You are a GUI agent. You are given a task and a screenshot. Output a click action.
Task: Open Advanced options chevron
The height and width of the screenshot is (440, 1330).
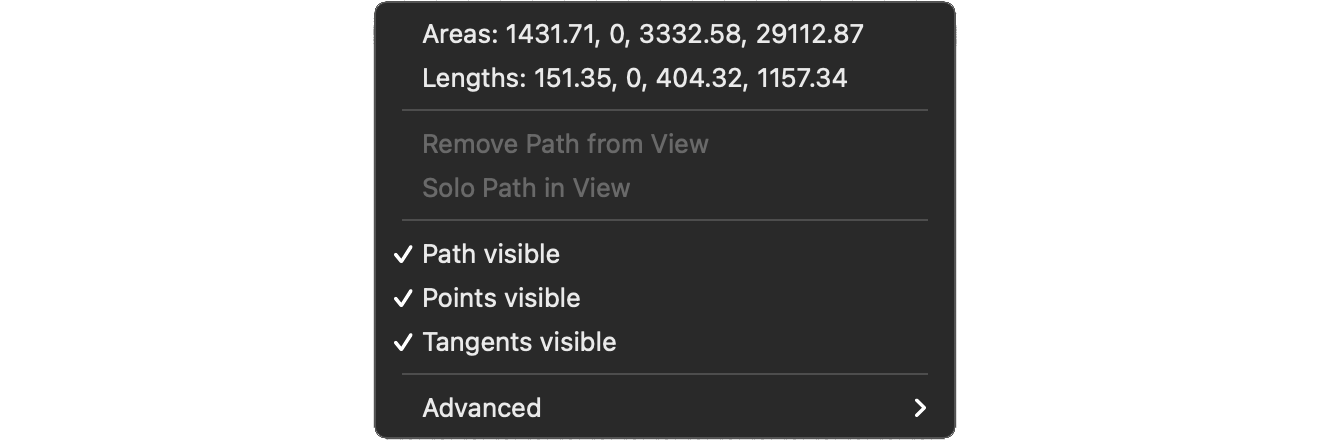coord(920,408)
